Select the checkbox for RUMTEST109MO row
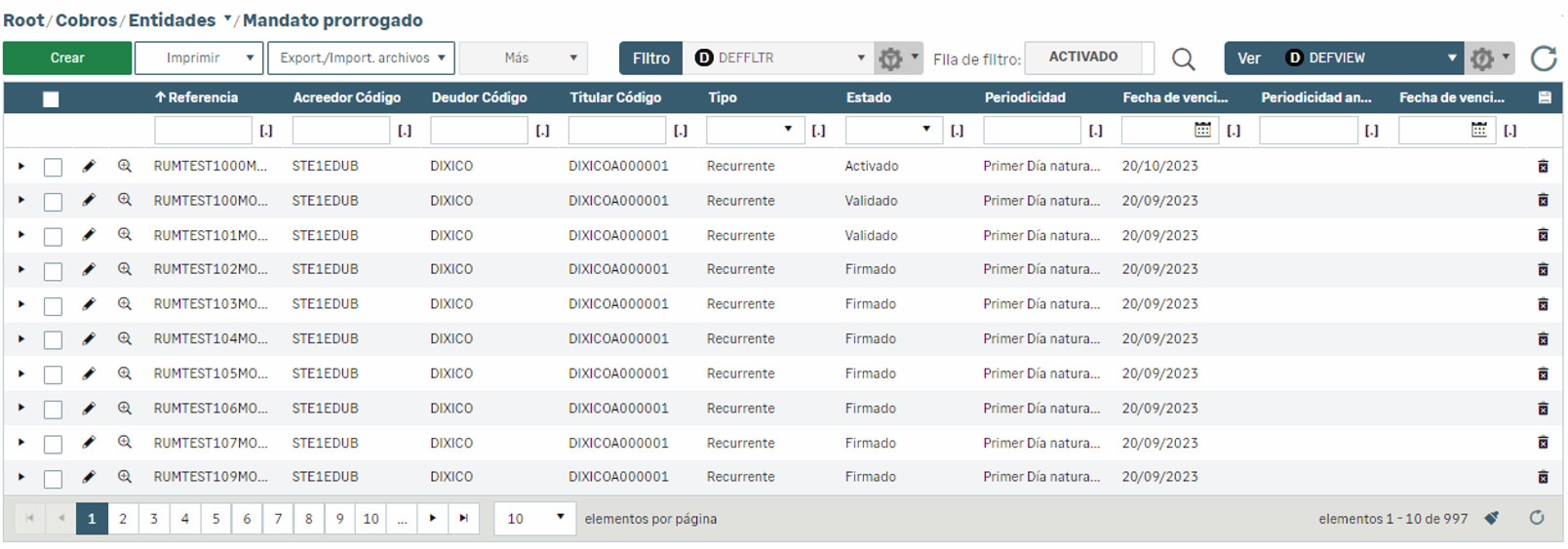 point(53,478)
